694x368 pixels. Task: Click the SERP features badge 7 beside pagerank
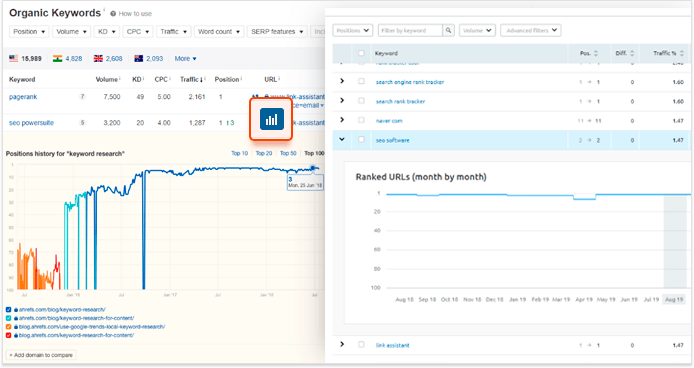[x=82, y=97]
